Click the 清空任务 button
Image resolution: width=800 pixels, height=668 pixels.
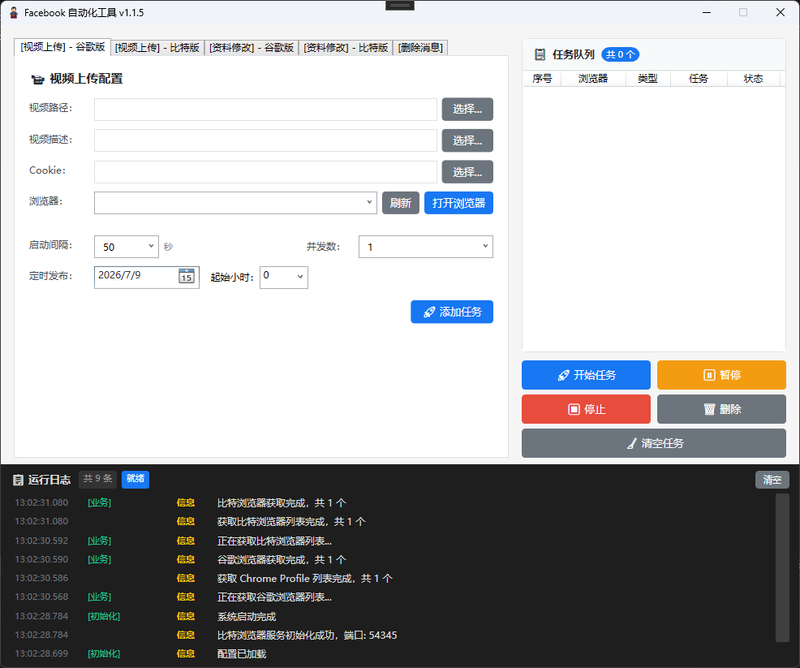[x=654, y=443]
